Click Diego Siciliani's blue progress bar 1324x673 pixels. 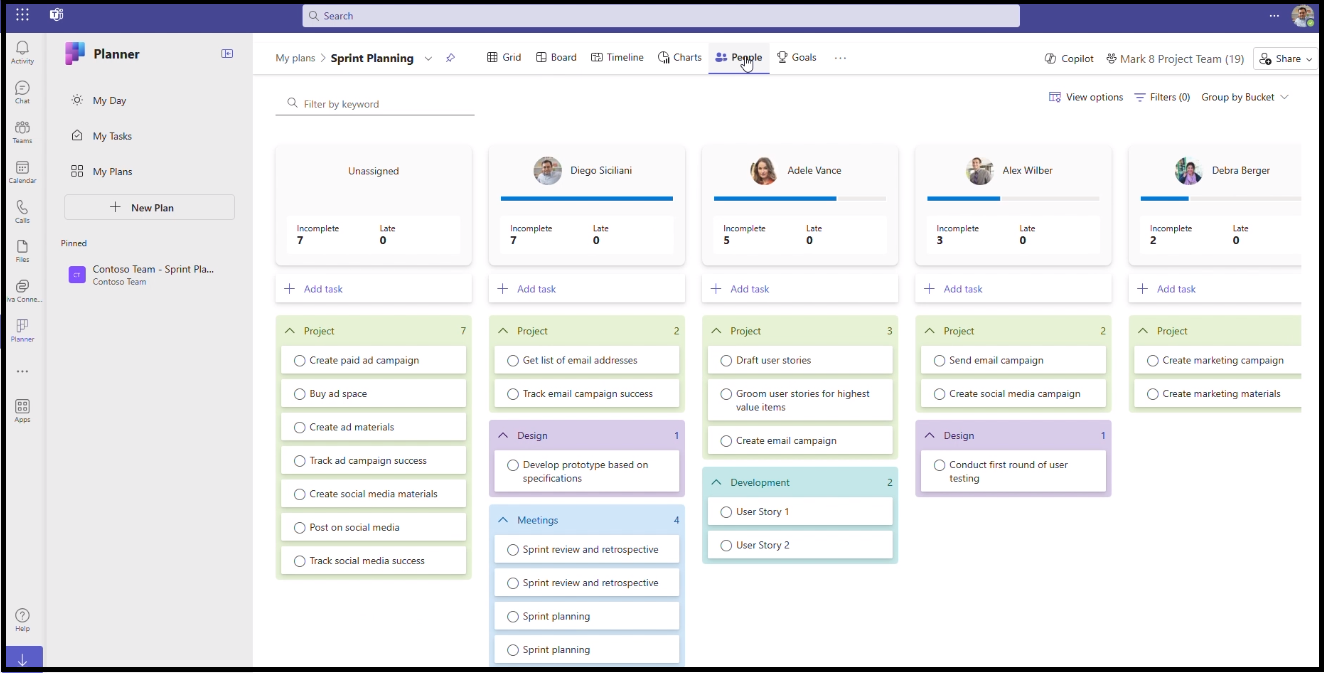(586, 198)
